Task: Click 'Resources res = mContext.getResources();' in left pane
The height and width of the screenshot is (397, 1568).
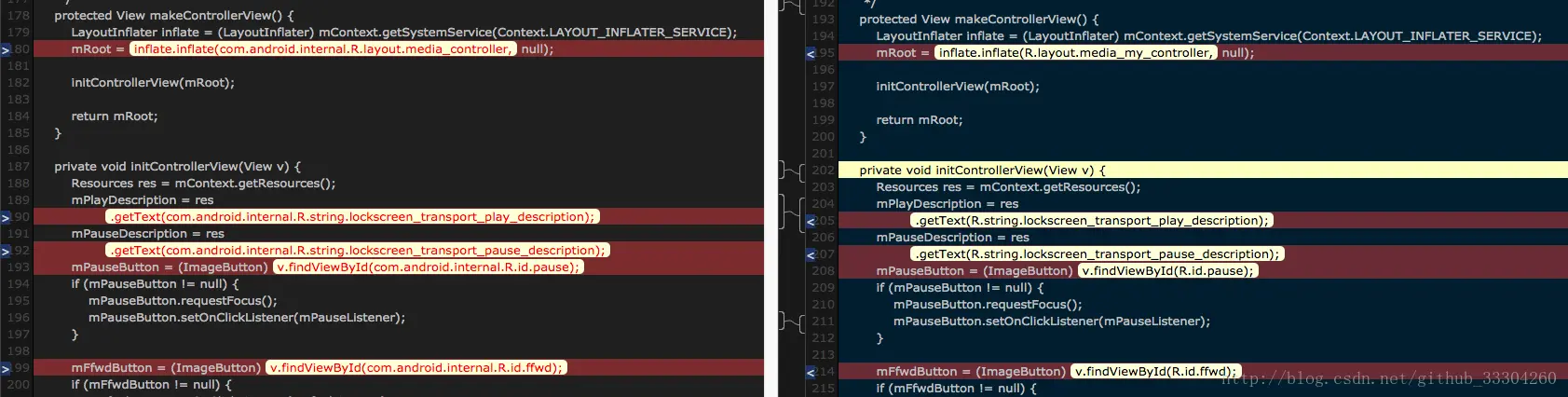Action: point(203,184)
